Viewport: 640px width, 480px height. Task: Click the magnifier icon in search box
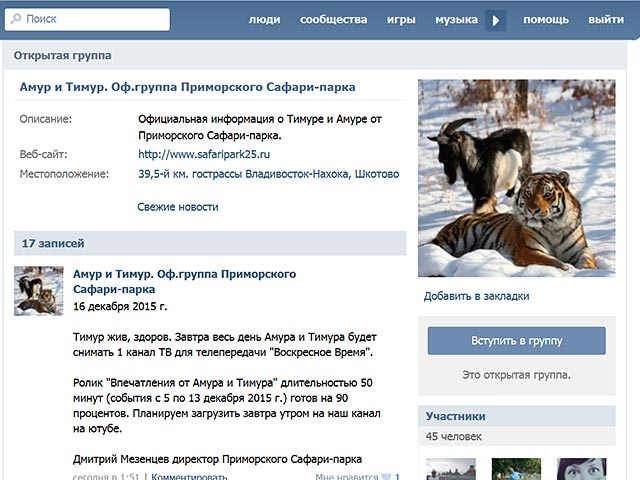point(16,19)
